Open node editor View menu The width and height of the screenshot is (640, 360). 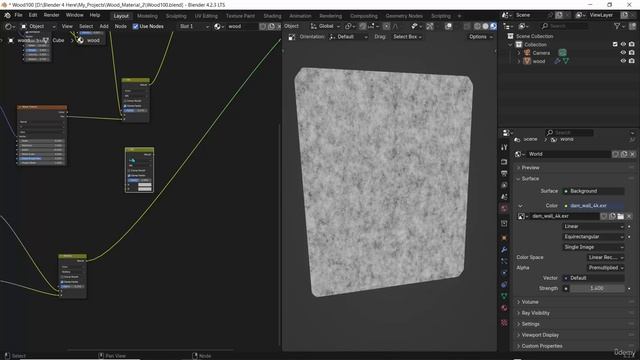coord(67,27)
